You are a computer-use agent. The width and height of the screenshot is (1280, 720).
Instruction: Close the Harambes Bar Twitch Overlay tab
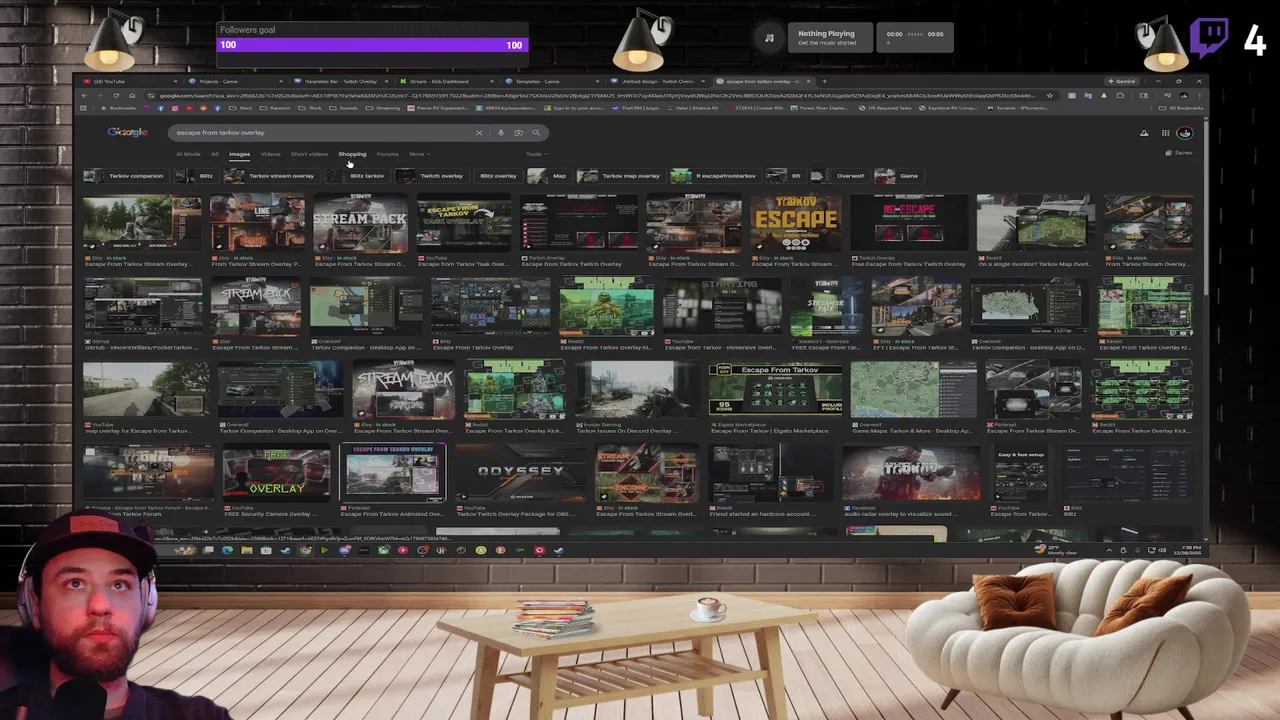tap(385, 81)
